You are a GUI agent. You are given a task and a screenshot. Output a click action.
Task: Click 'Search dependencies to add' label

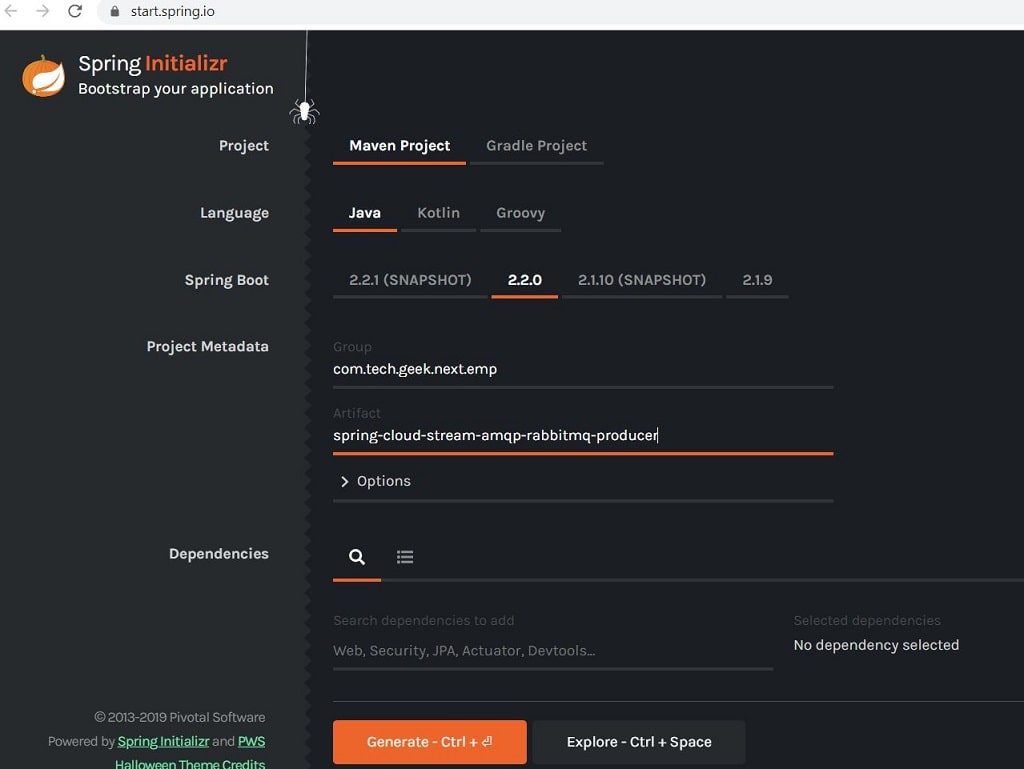coord(424,621)
